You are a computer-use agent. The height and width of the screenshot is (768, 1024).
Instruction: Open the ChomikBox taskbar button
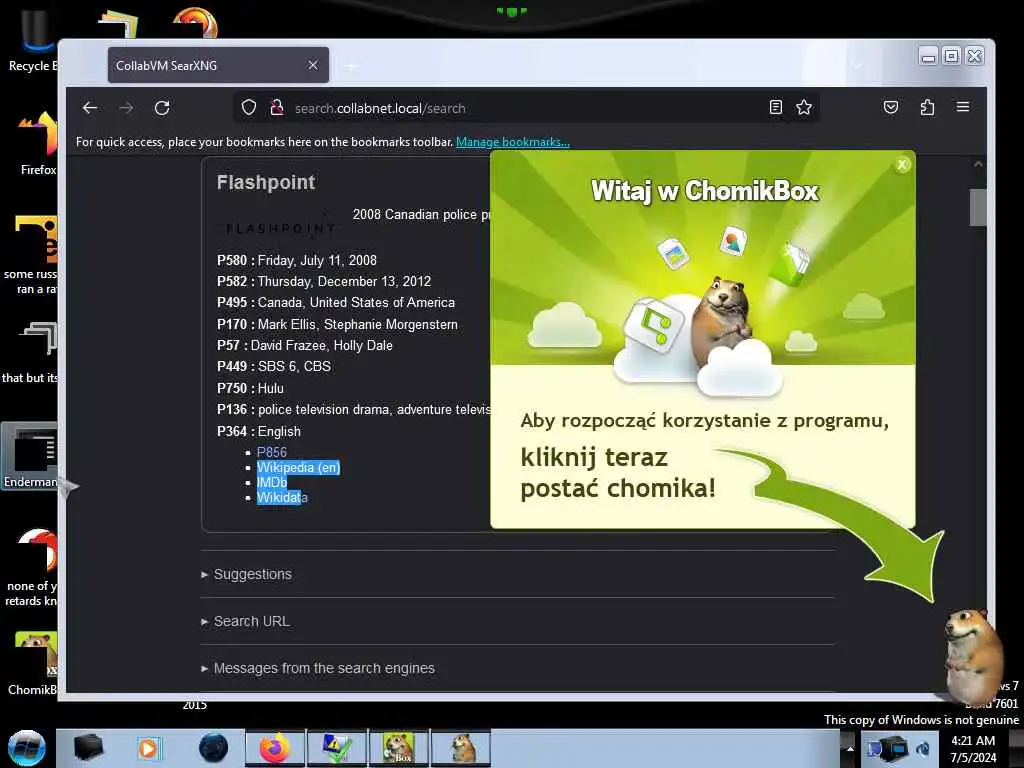(x=399, y=748)
